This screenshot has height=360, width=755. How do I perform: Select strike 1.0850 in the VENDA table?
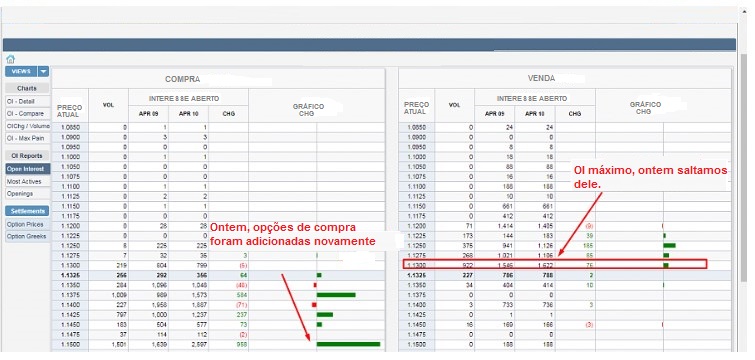point(416,128)
